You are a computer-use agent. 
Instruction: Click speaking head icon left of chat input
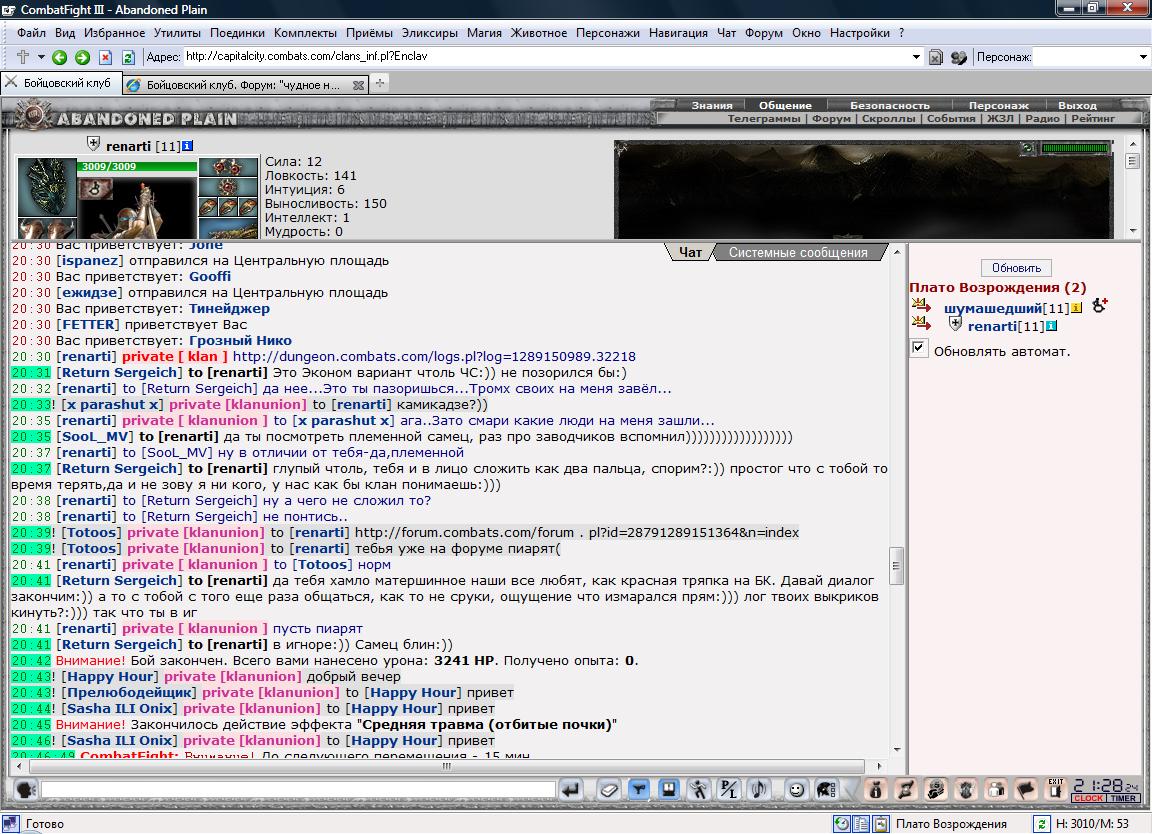(26, 790)
